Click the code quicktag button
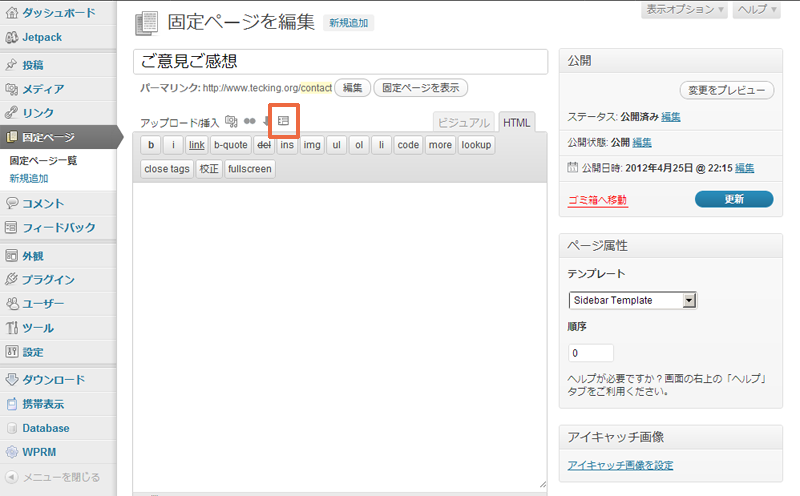Image resolution: width=800 pixels, height=496 pixels. 408,145
